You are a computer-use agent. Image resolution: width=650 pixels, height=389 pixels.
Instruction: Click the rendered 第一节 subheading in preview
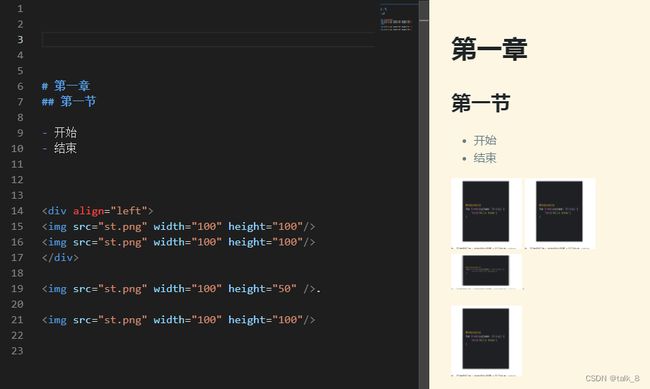(480, 103)
